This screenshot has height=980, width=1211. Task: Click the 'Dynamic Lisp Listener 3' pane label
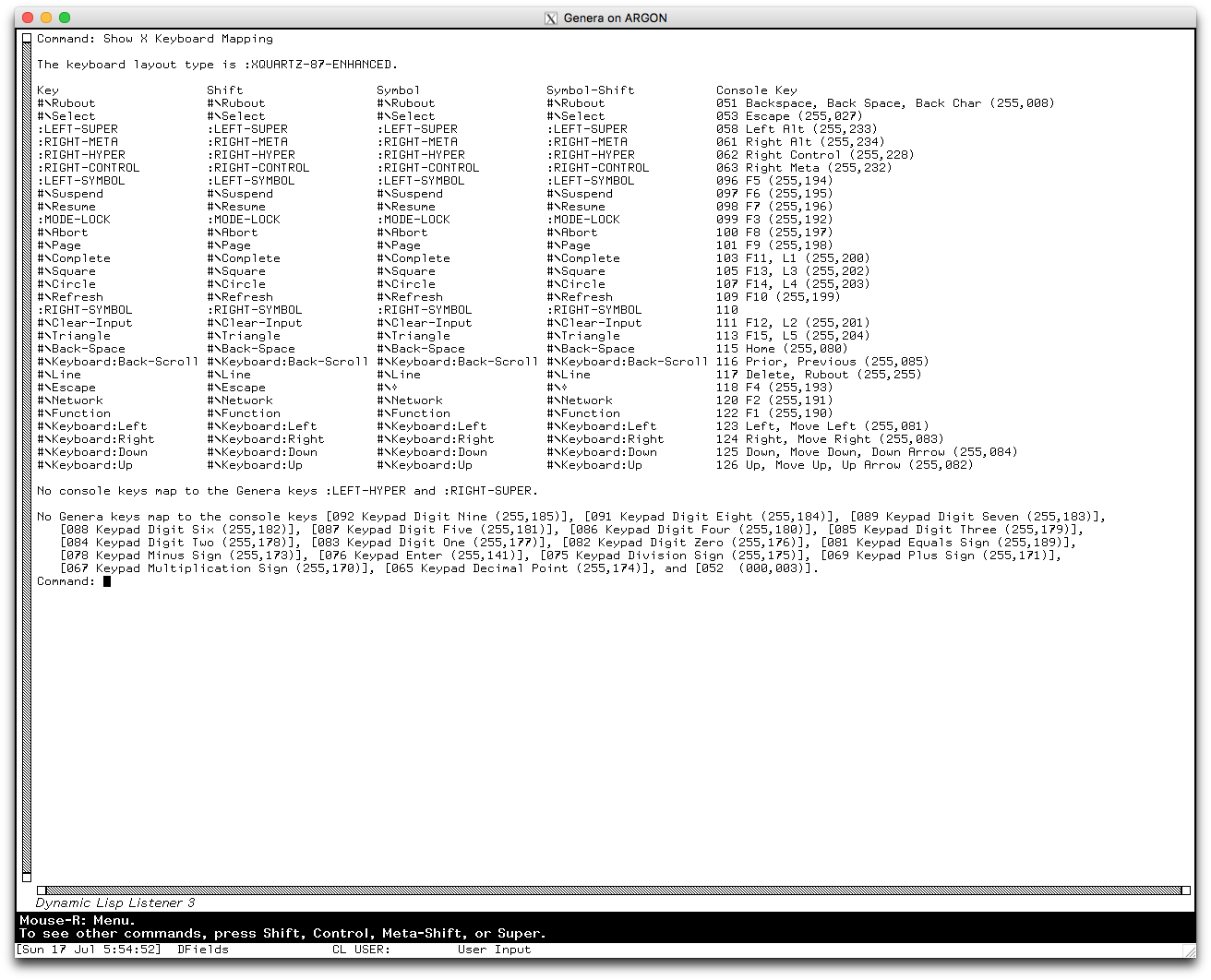[115, 902]
